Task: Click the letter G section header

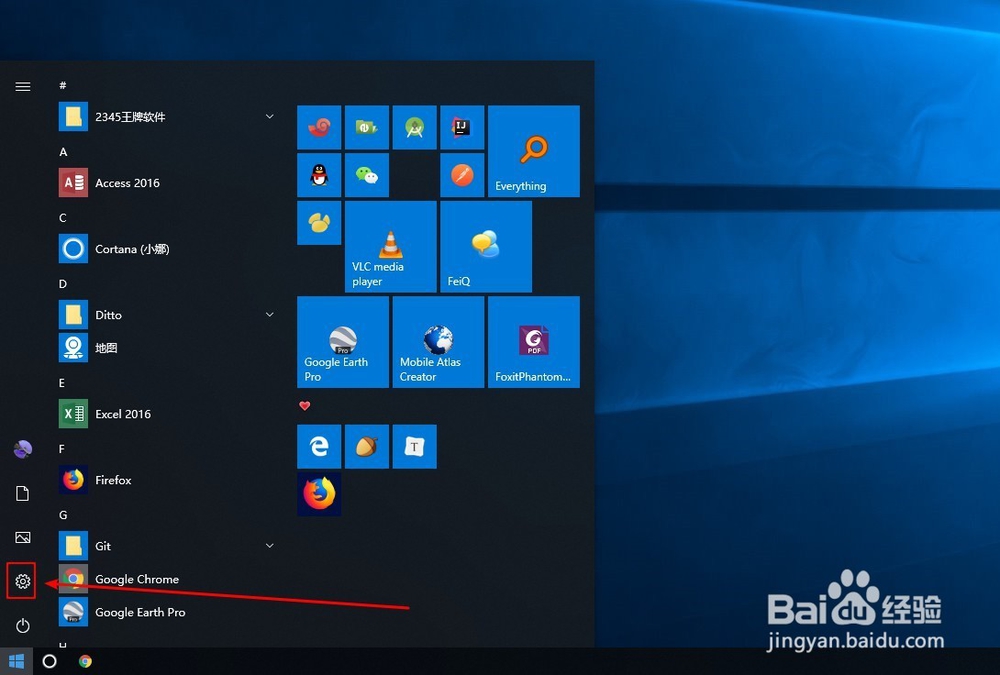Action: tap(63, 515)
